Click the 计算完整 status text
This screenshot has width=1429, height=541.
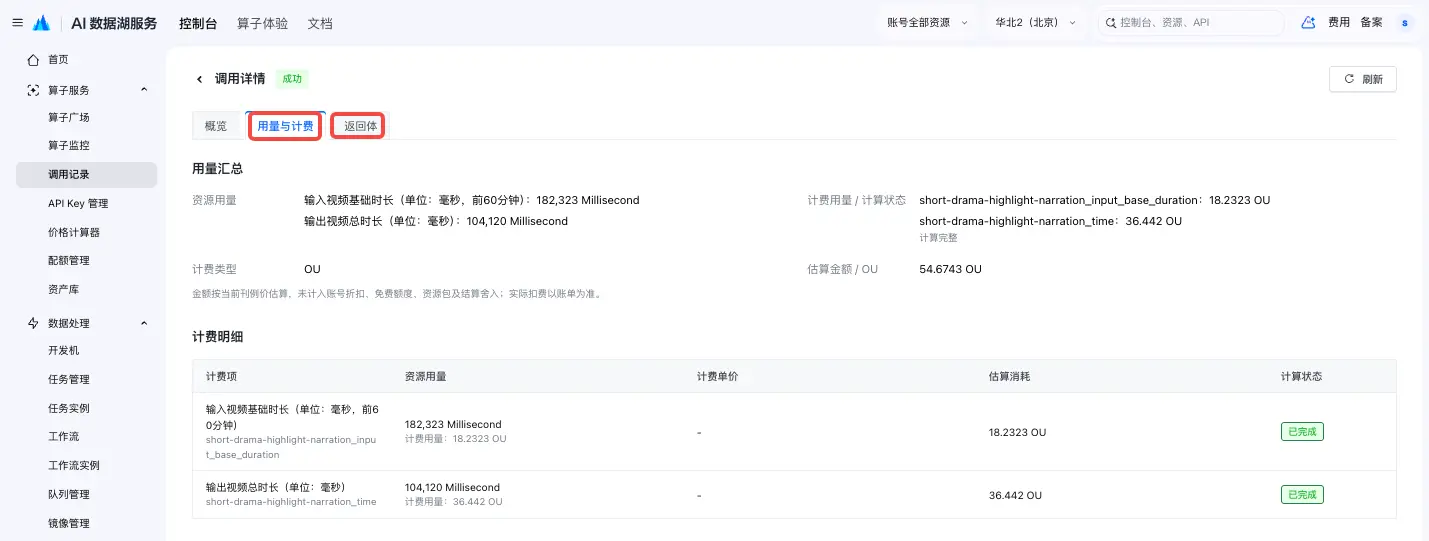(938, 238)
